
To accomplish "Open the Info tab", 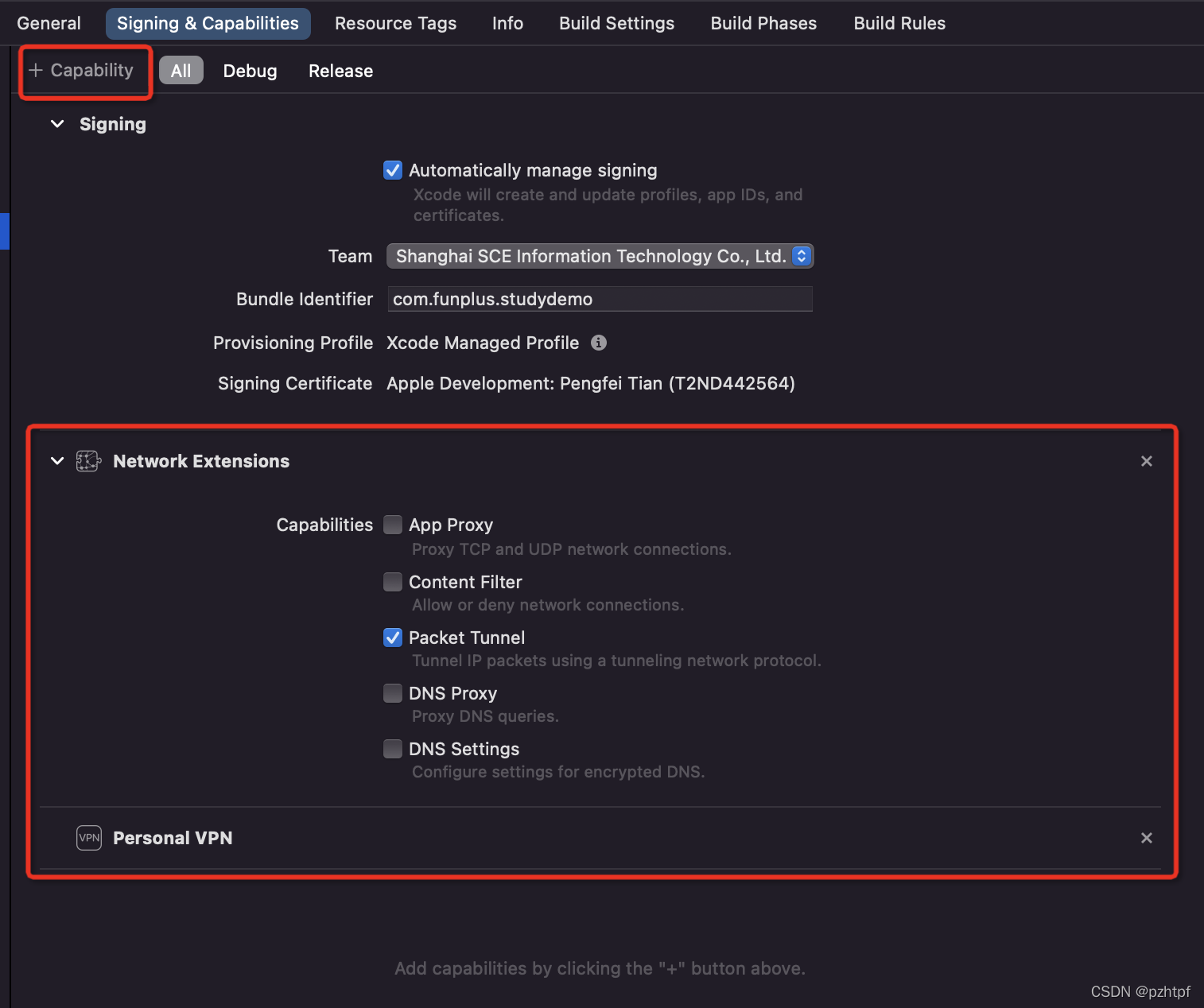I will coord(508,23).
